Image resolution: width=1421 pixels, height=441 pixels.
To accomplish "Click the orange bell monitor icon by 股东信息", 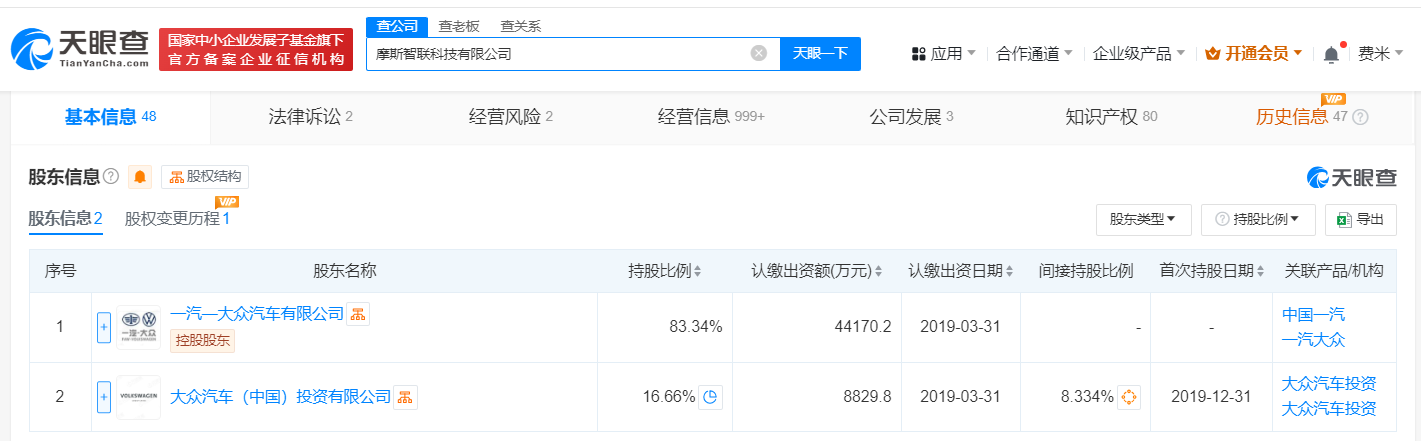I will pyautogui.click(x=140, y=177).
